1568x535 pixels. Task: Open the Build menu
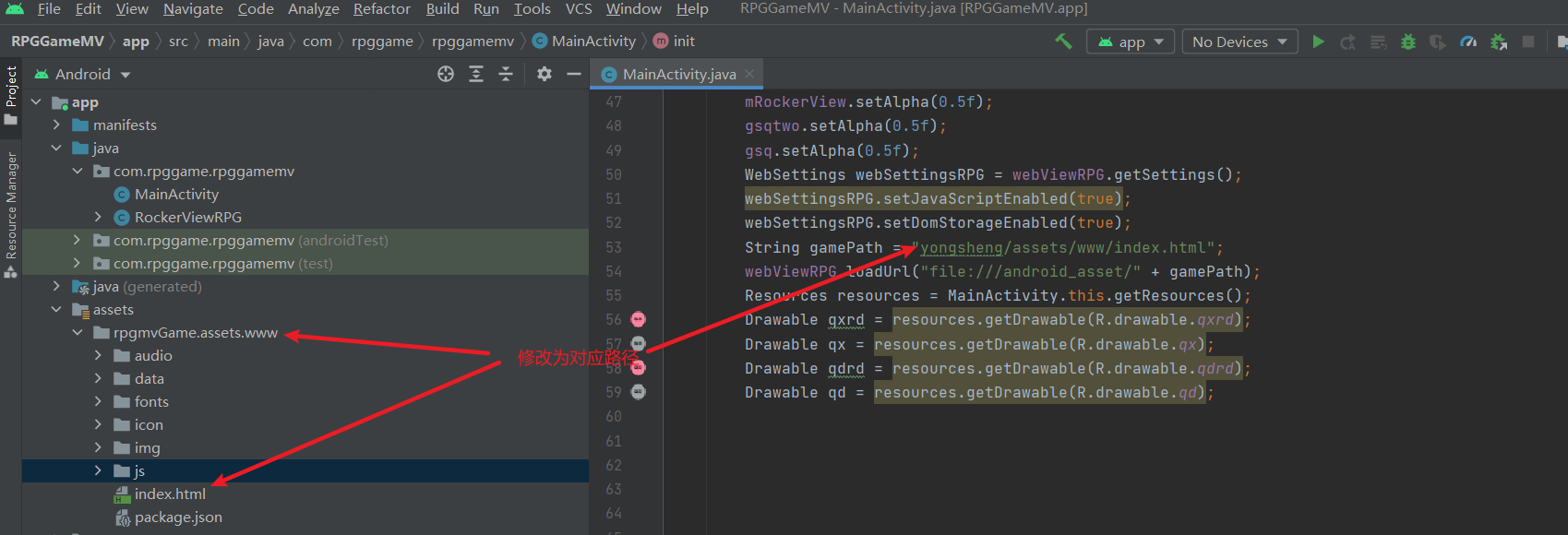[442, 9]
